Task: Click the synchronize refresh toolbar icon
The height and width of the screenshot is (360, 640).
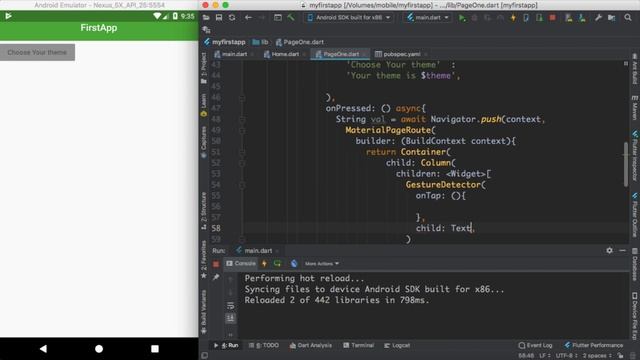Action: click(x=232, y=18)
